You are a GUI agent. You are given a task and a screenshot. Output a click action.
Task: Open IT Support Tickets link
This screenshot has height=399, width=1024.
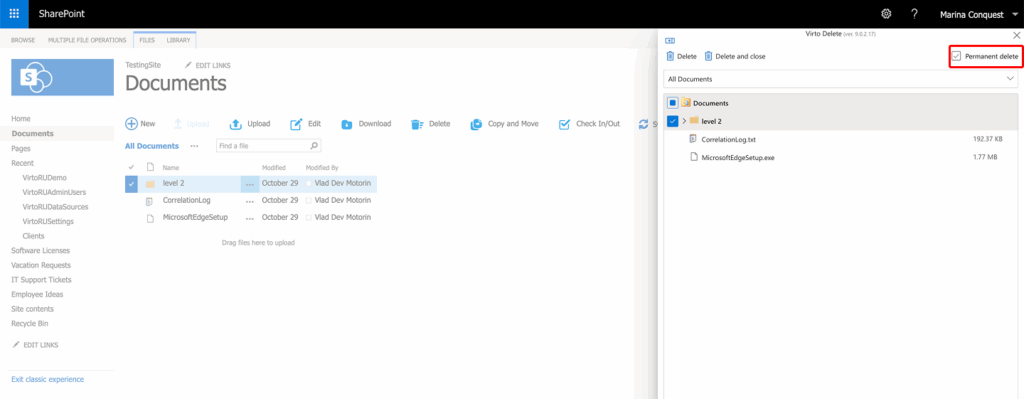click(41, 279)
